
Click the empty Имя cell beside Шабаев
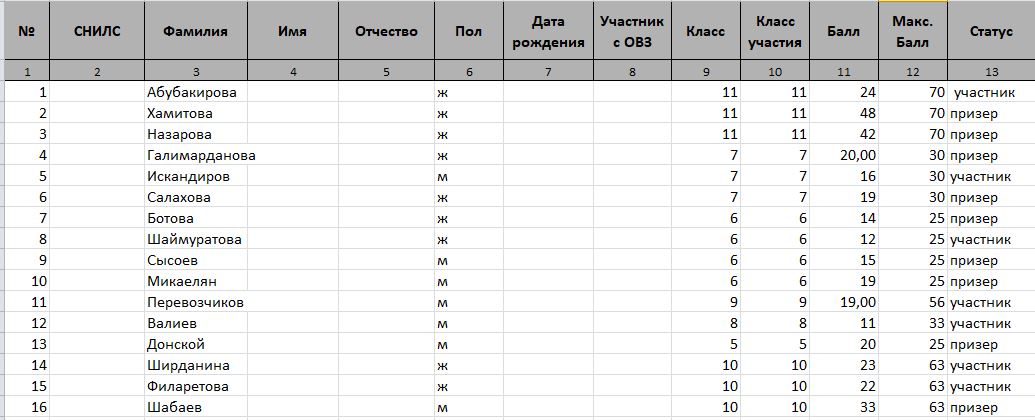coord(292,407)
